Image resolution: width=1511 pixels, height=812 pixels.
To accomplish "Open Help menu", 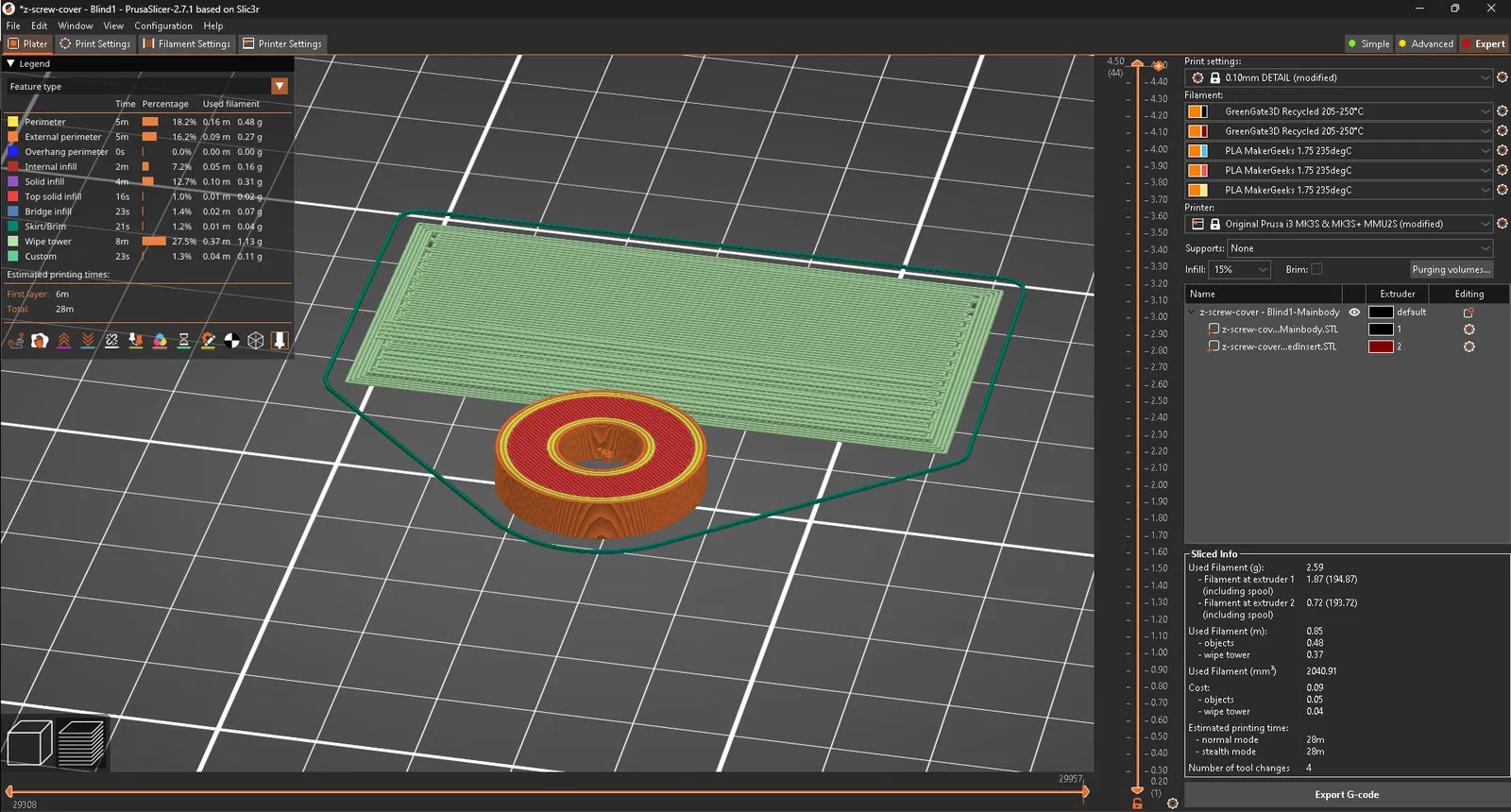I will coord(213,25).
